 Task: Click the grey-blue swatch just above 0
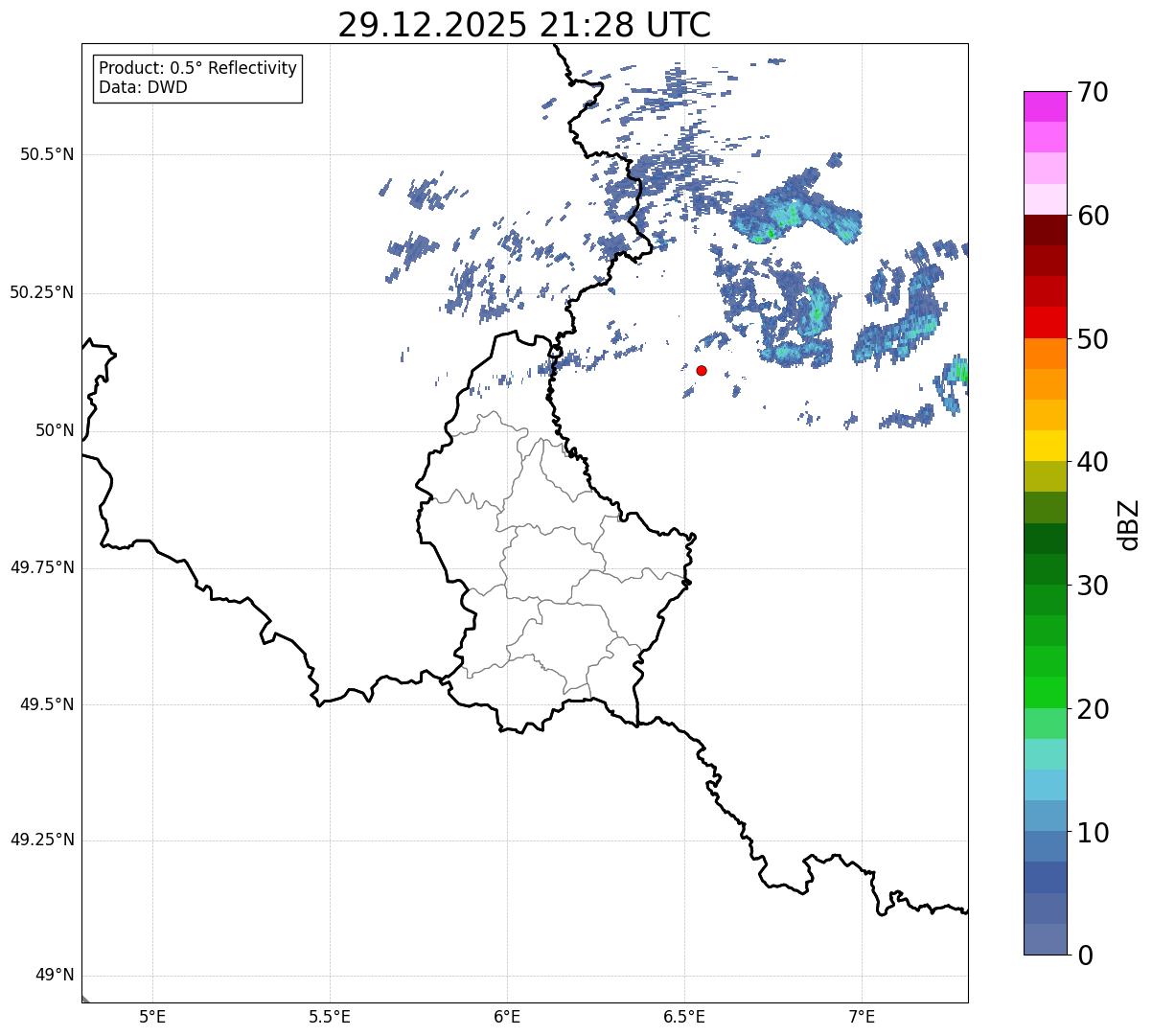(1045, 939)
